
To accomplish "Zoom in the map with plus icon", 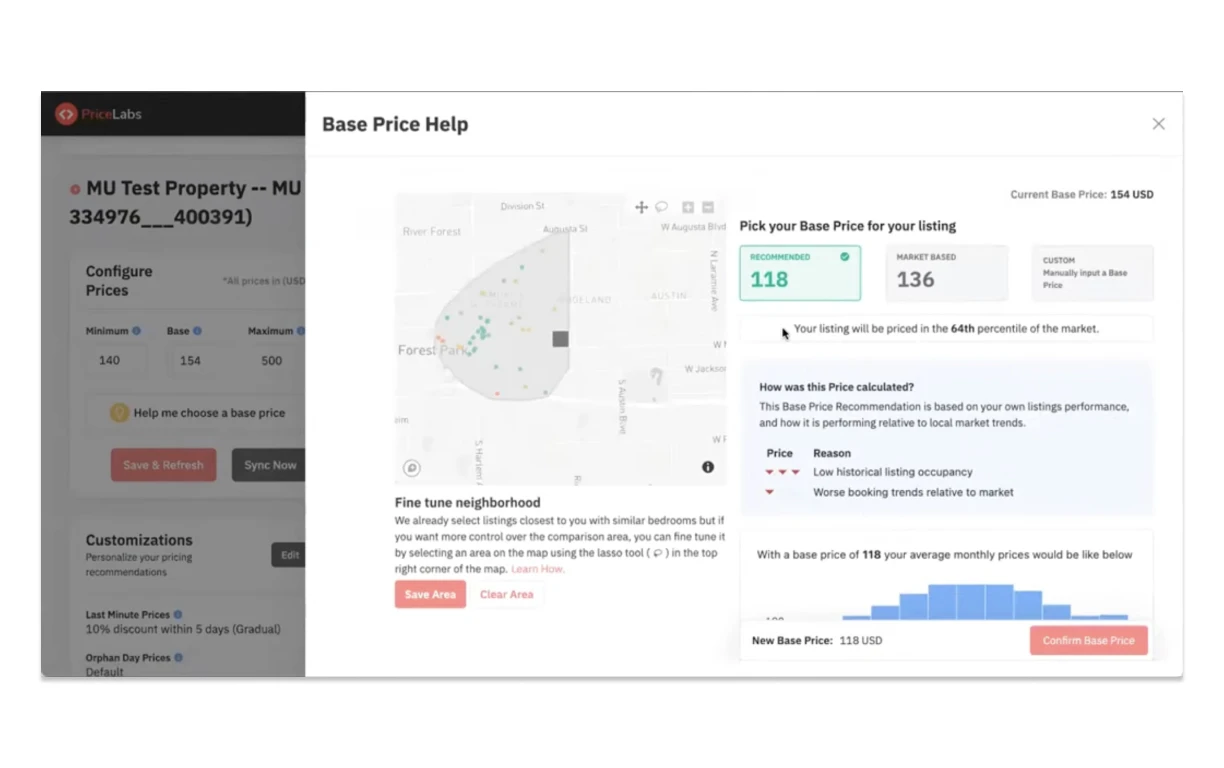I will pos(688,207).
